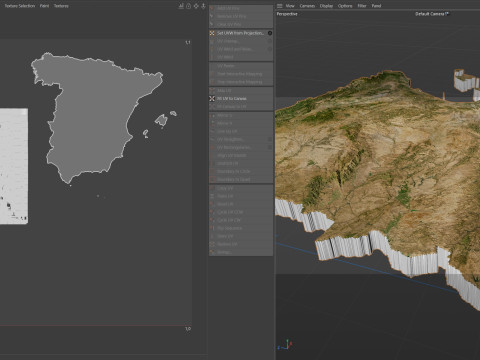Click the Reset UV command label
Screen dimensions: 480x360
tap(225, 204)
